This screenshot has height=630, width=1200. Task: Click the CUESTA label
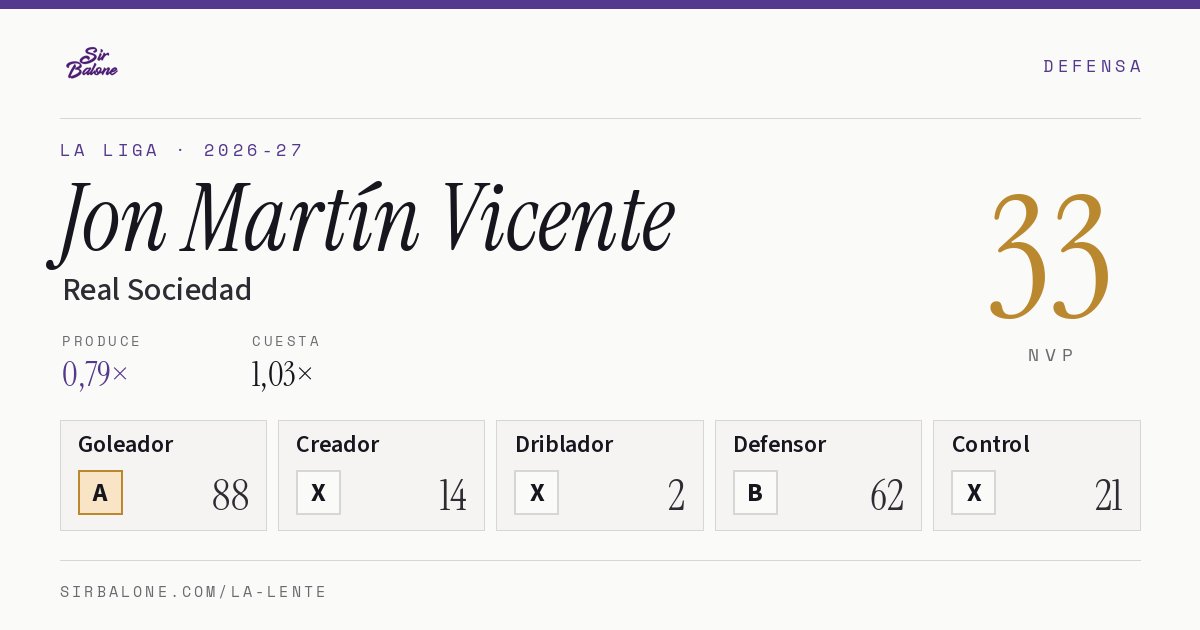286,341
